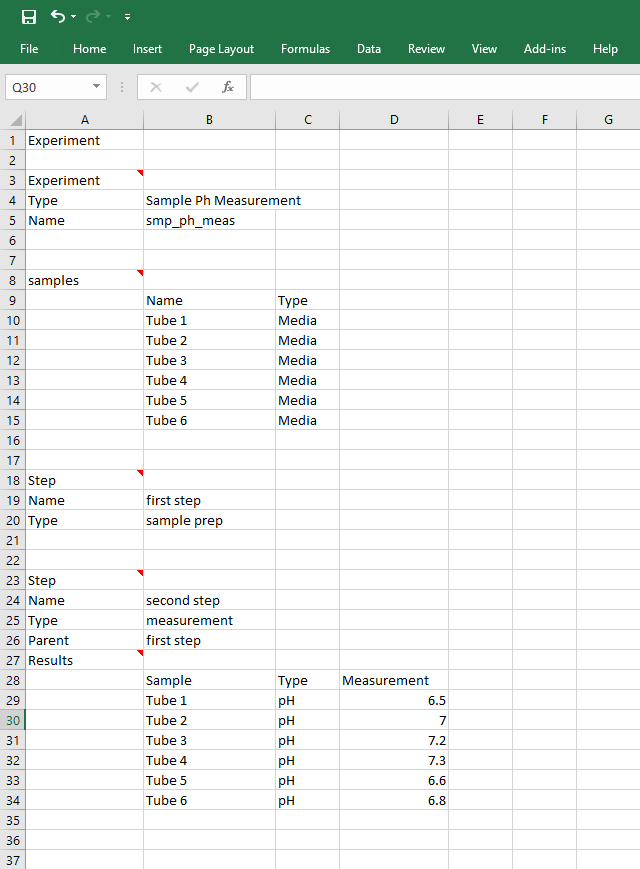Select the column D header
Image resolution: width=640 pixels, height=869 pixels.
tap(394, 120)
